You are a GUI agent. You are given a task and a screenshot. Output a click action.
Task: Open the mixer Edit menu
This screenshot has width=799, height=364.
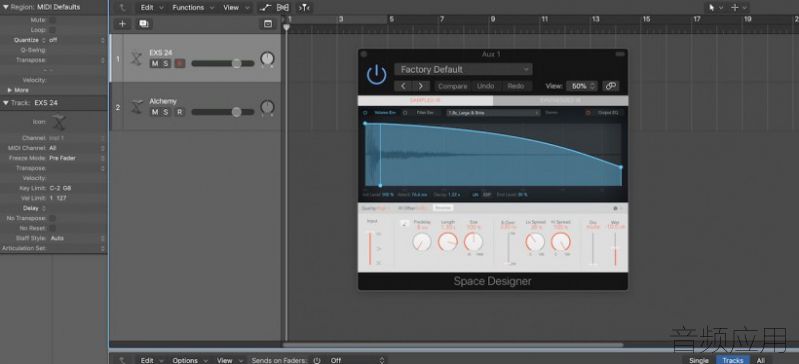click(x=151, y=360)
